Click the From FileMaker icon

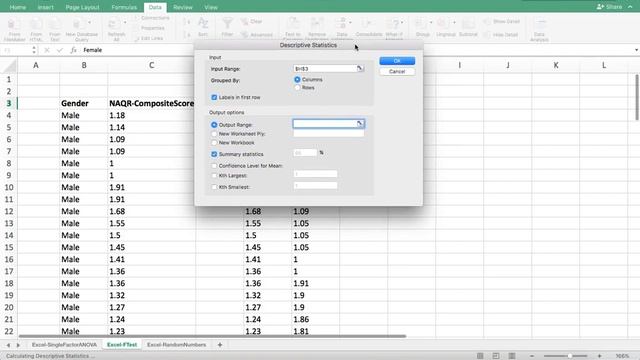(x=14, y=24)
